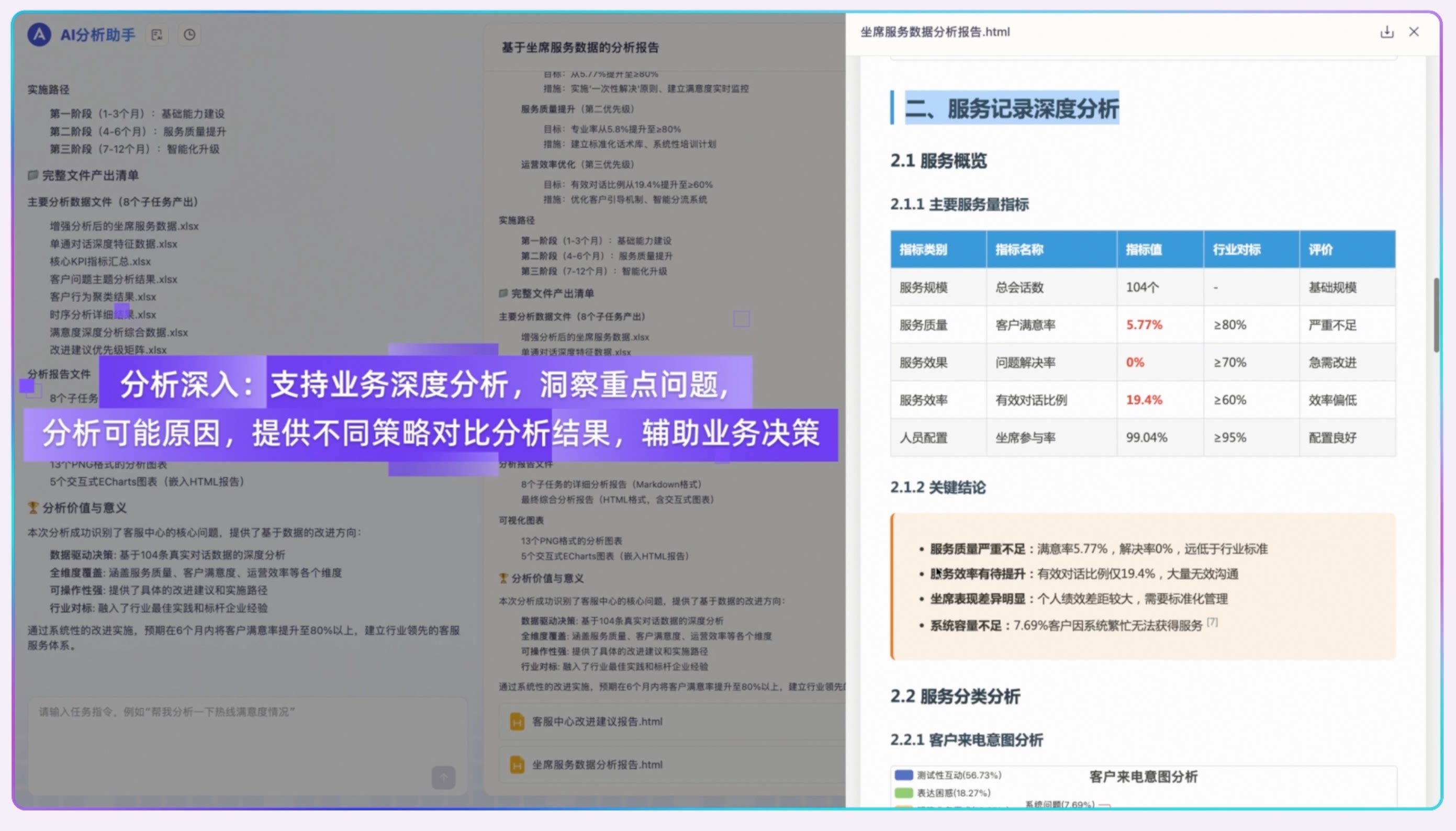Click the 实施路径 section heading on the left
This screenshot has height=831, width=1456.
point(49,89)
